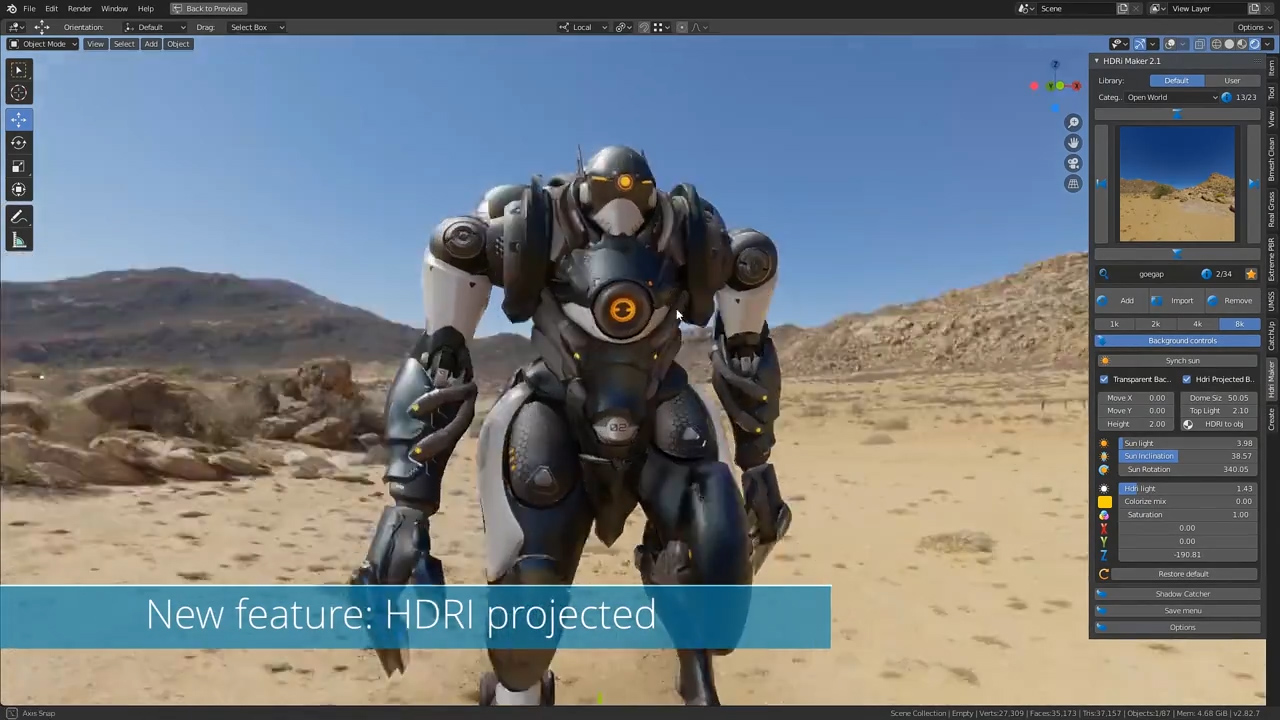Select the Select Box tool in toolbar
The image size is (1280, 720).
[x=19, y=69]
